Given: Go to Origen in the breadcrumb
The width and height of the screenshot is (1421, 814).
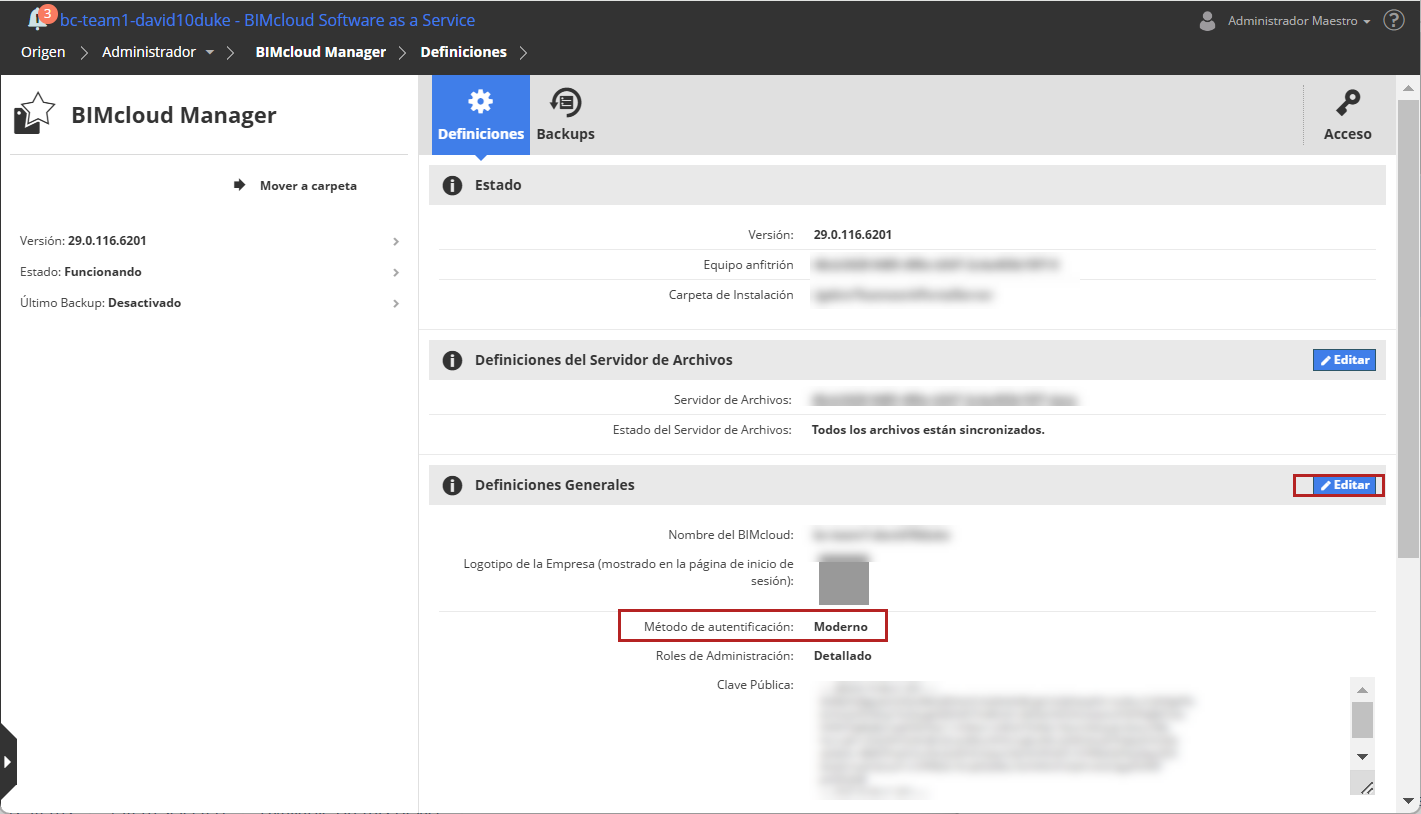Looking at the screenshot, I should pyautogui.click(x=43, y=52).
